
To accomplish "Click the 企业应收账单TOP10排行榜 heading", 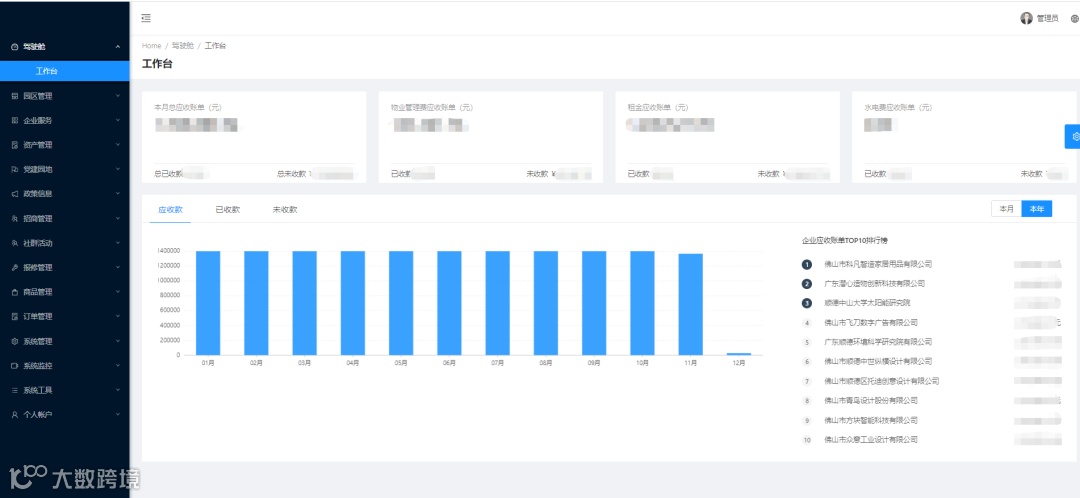I will 845,241.
